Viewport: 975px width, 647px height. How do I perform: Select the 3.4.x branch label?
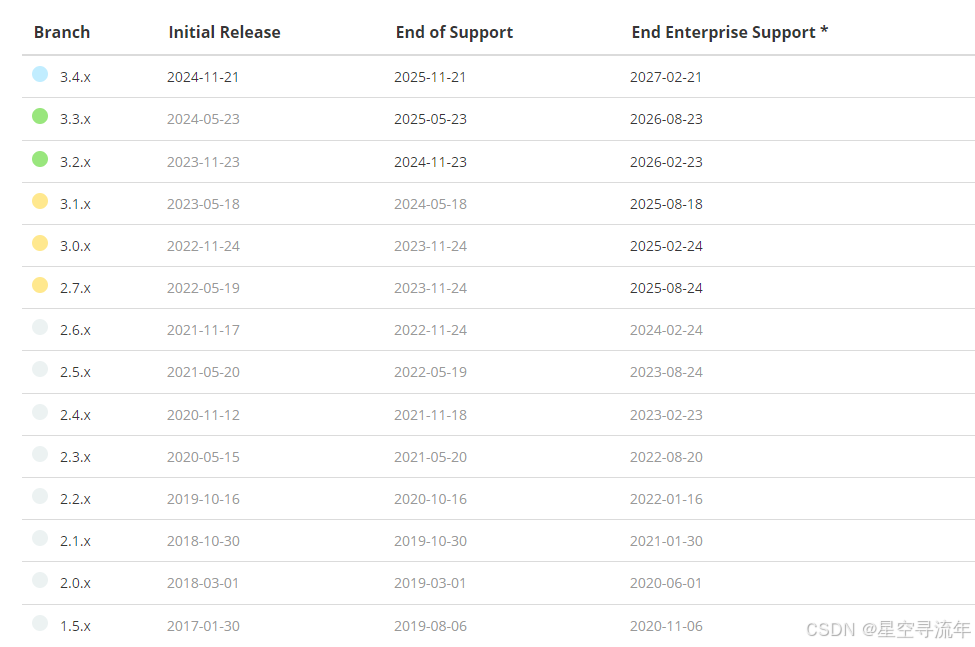pyautogui.click(x=75, y=77)
